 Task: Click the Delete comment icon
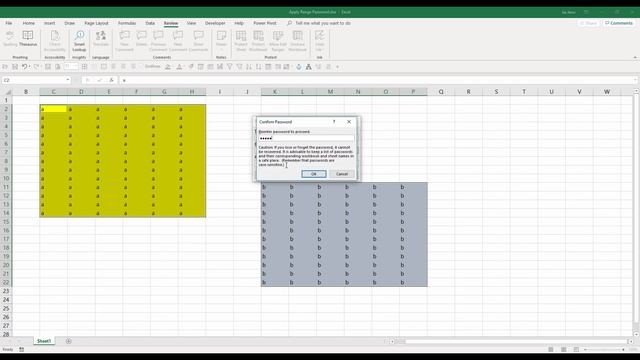click(x=141, y=39)
